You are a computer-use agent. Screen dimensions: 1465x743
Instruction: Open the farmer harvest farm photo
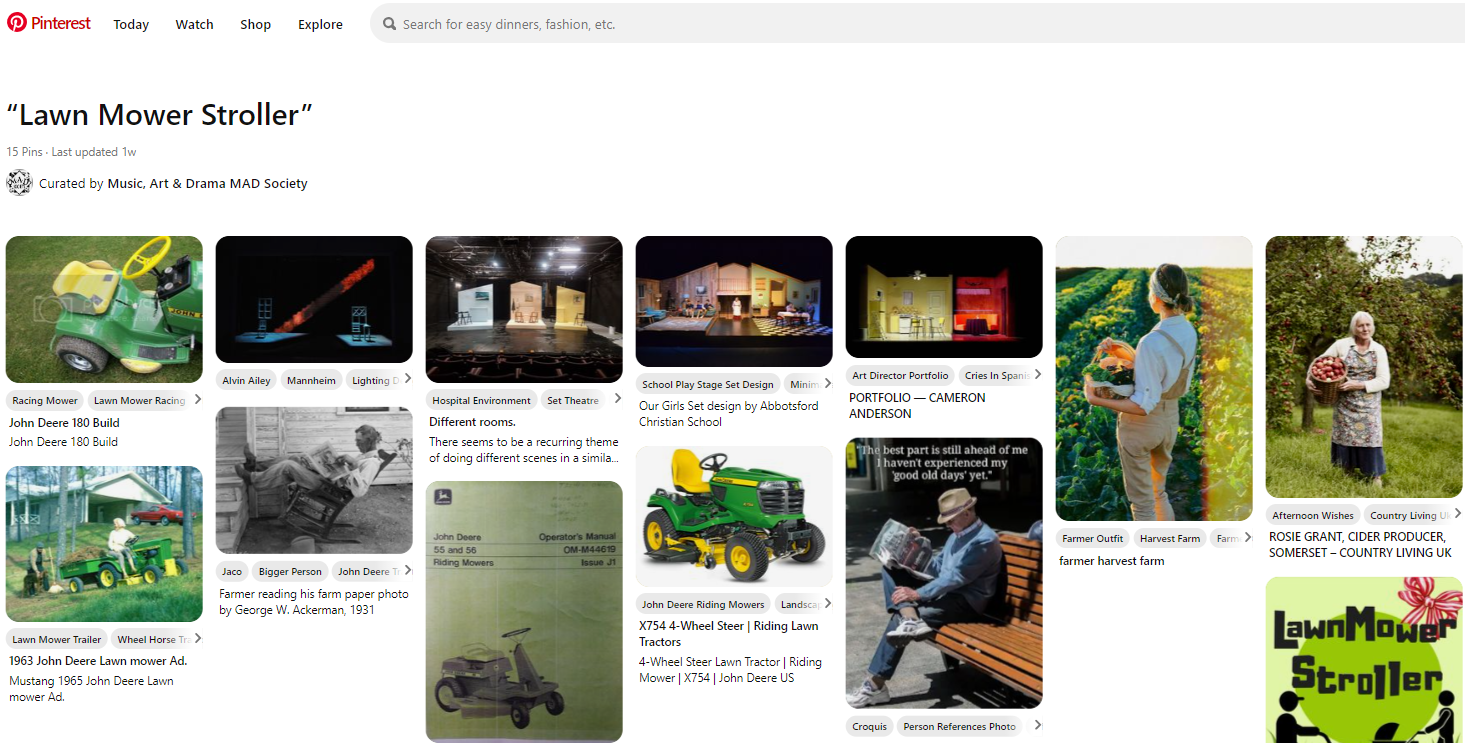1154,378
